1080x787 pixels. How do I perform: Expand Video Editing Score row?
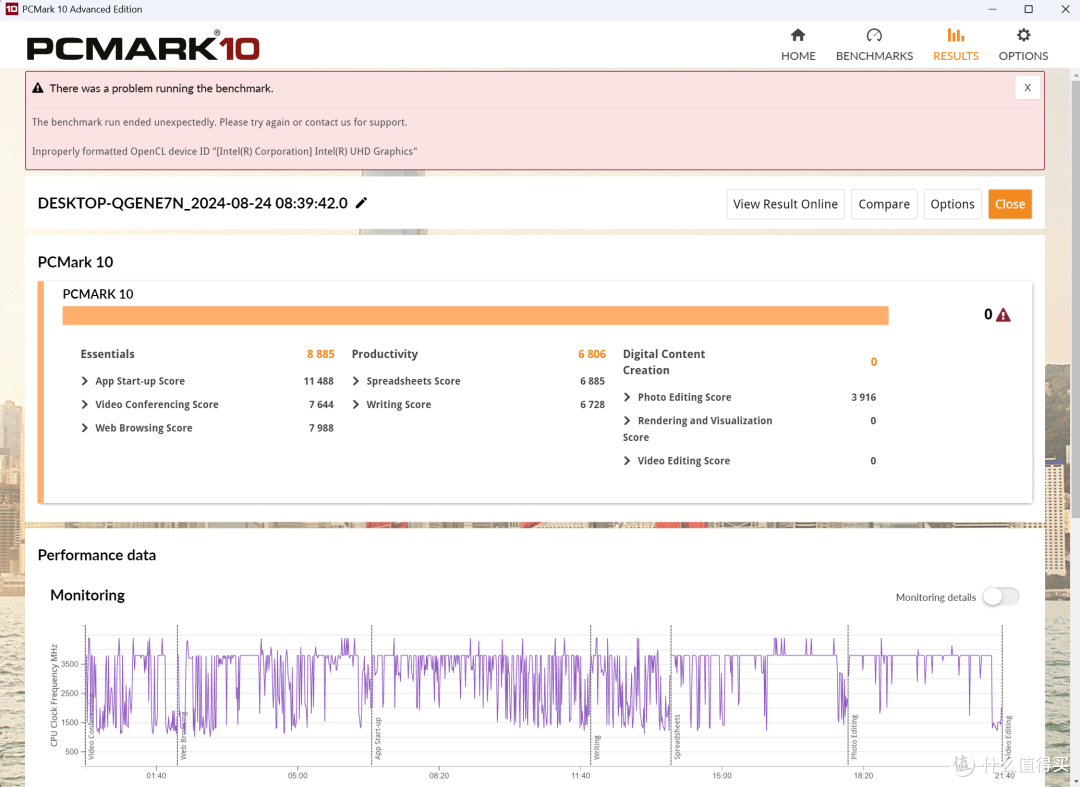pos(627,461)
